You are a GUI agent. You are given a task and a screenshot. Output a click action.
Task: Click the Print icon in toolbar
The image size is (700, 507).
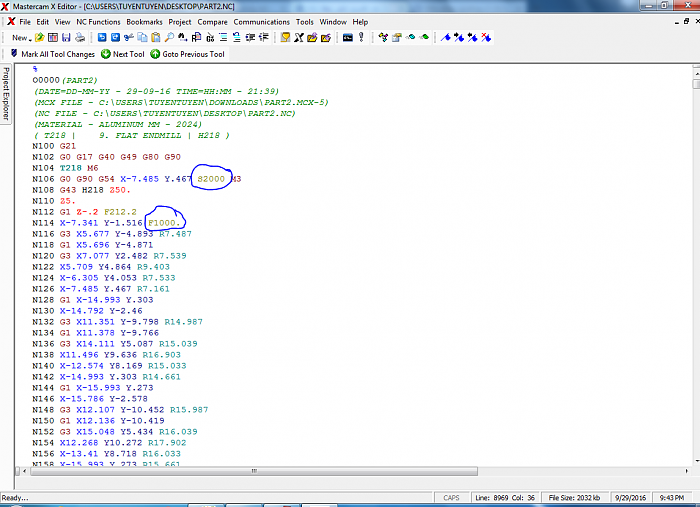(x=80, y=37)
